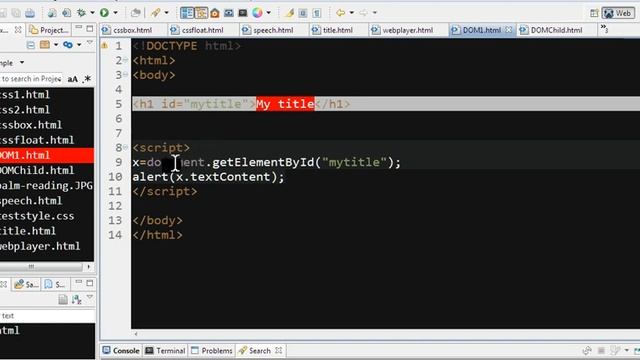This screenshot has width=640, height=360.
Task: Click the open task/folder icon in the toolbar
Action: (136, 13)
